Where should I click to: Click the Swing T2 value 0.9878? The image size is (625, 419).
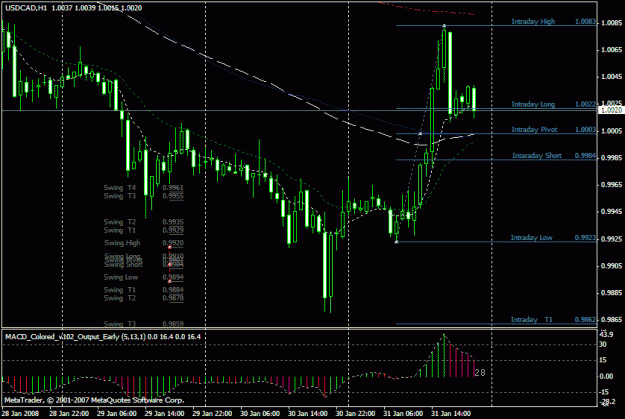tap(173, 298)
